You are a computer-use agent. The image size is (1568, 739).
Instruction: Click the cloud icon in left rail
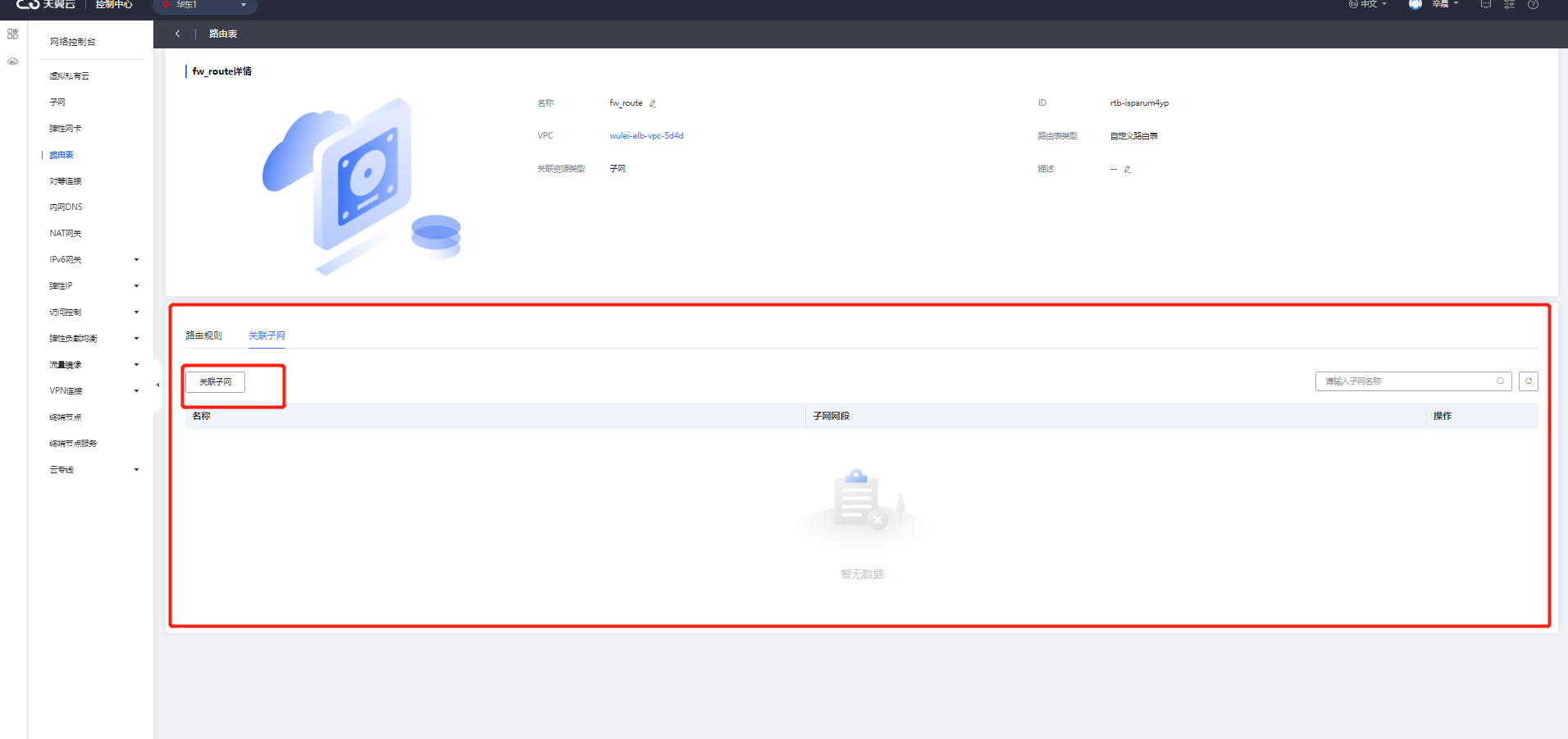point(12,62)
